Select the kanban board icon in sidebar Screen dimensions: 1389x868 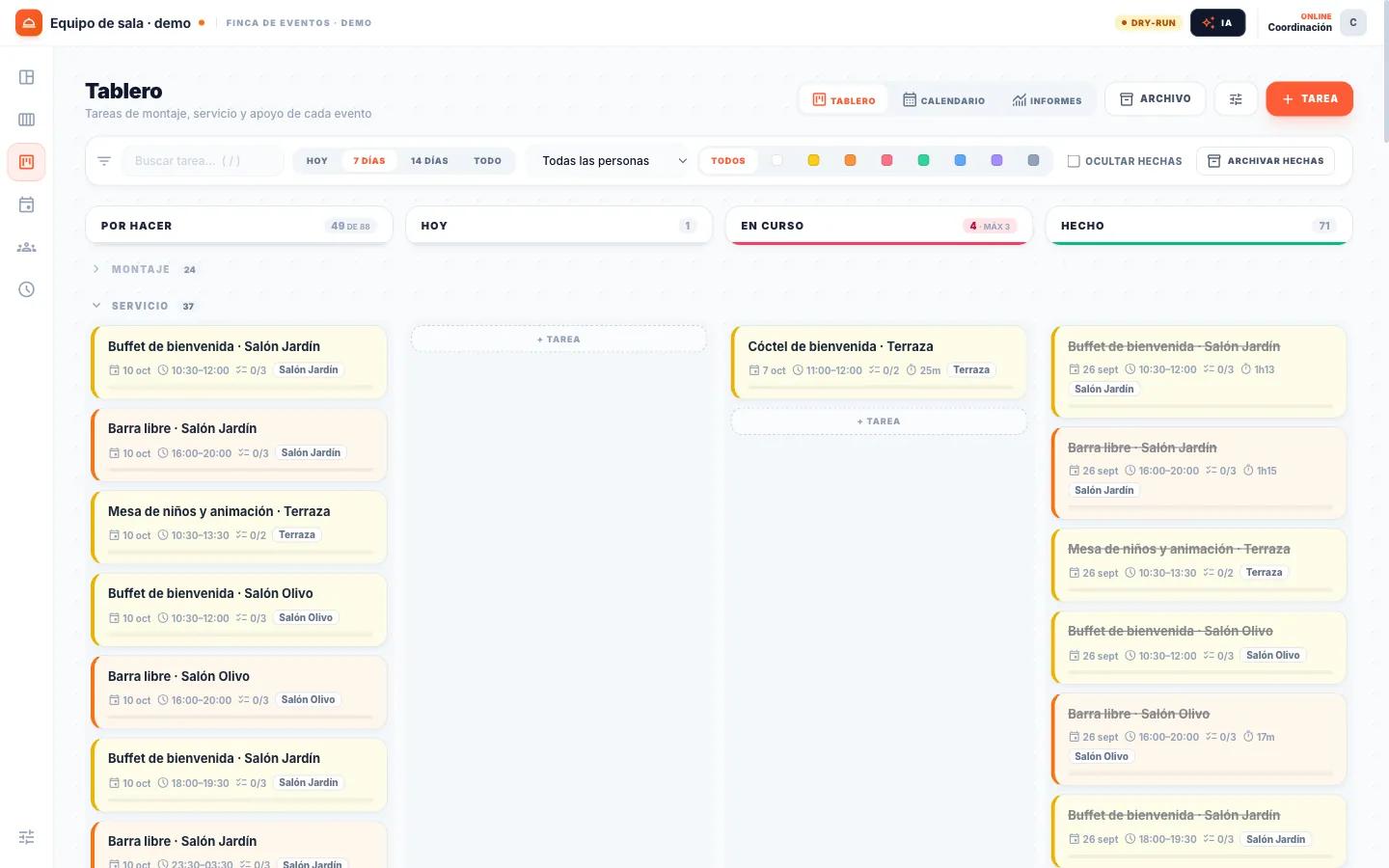point(26,162)
